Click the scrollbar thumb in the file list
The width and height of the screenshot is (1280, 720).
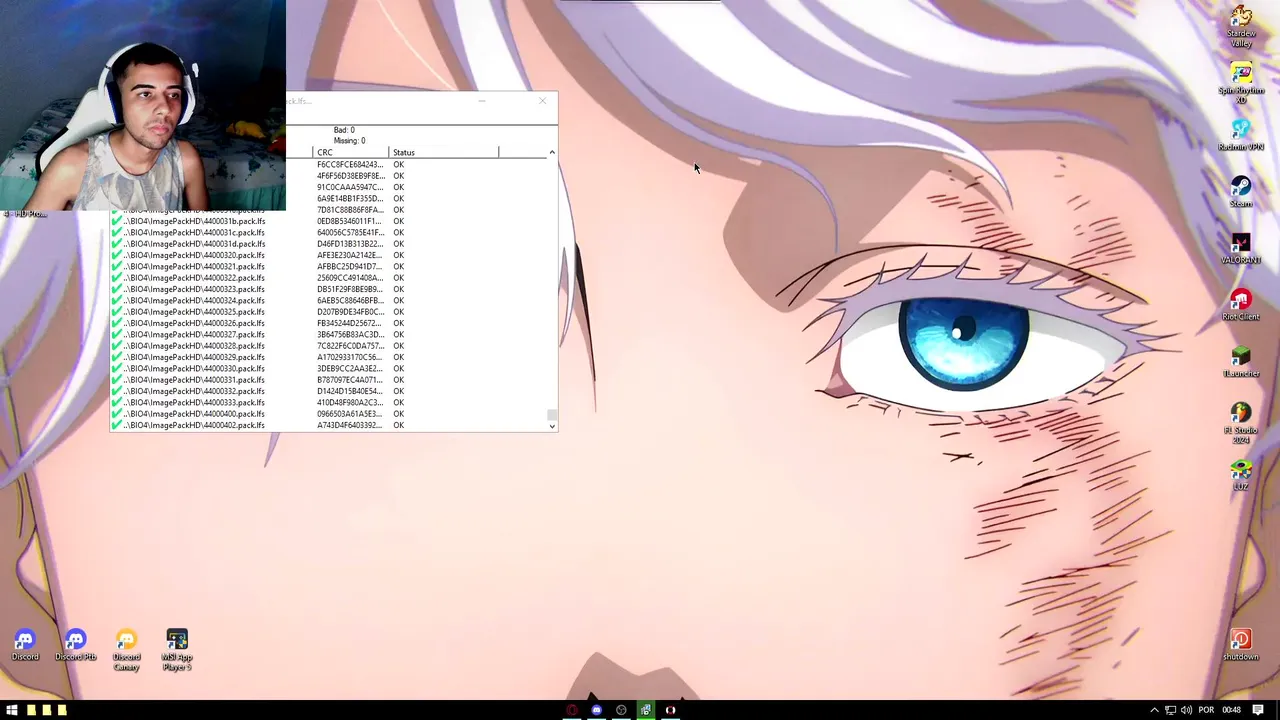coord(552,414)
